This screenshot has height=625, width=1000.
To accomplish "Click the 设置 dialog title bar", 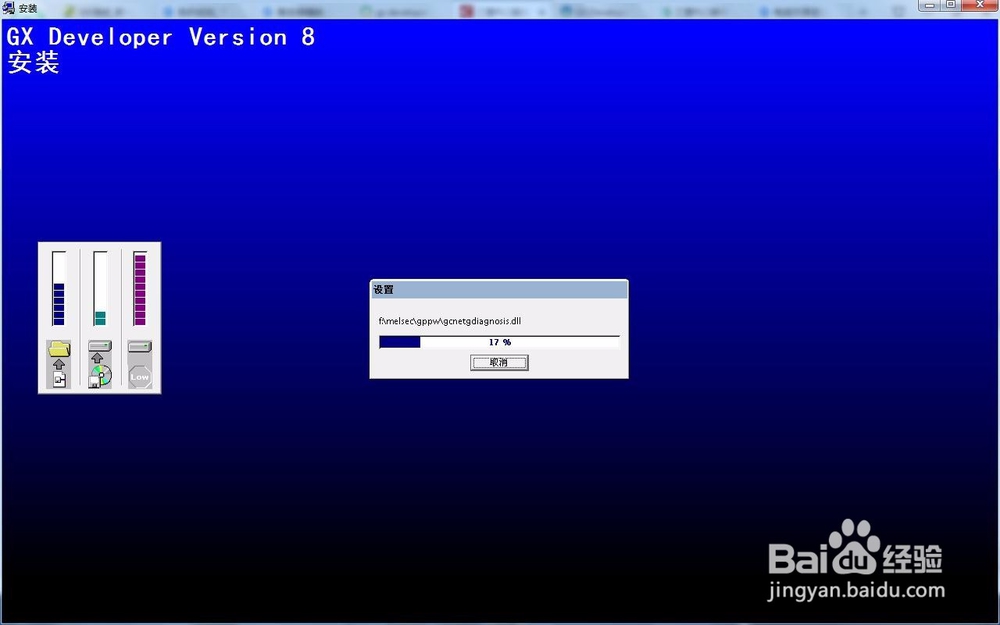I will [499, 290].
